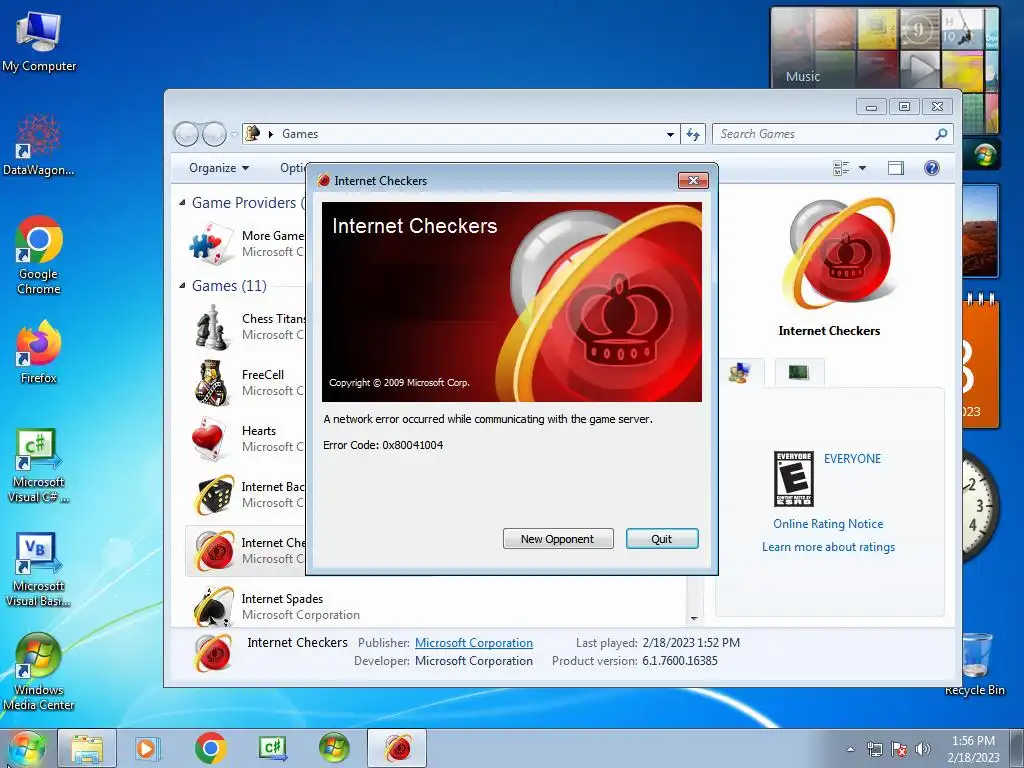Open Windows Media Center desktop shortcut

(x=39, y=671)
